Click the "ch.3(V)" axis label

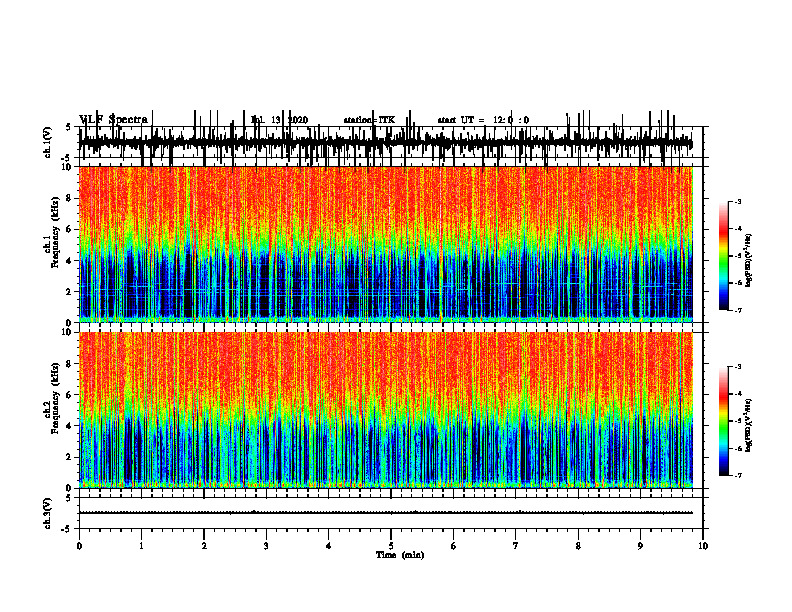coord(48,513)
